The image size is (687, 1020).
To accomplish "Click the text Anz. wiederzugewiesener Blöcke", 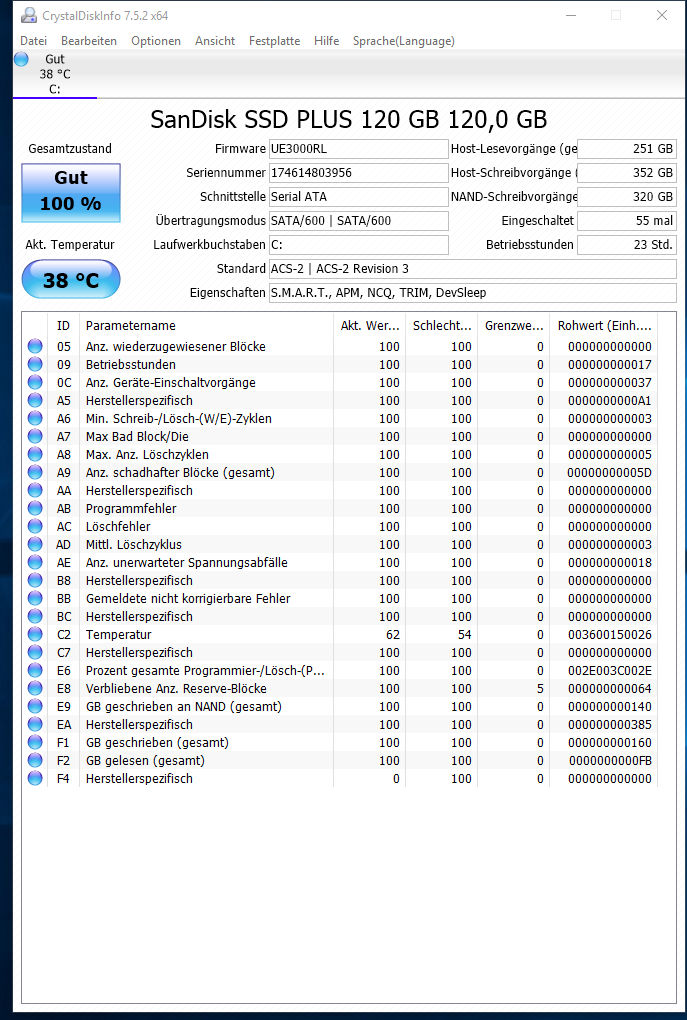I will (x=176, y=347).
